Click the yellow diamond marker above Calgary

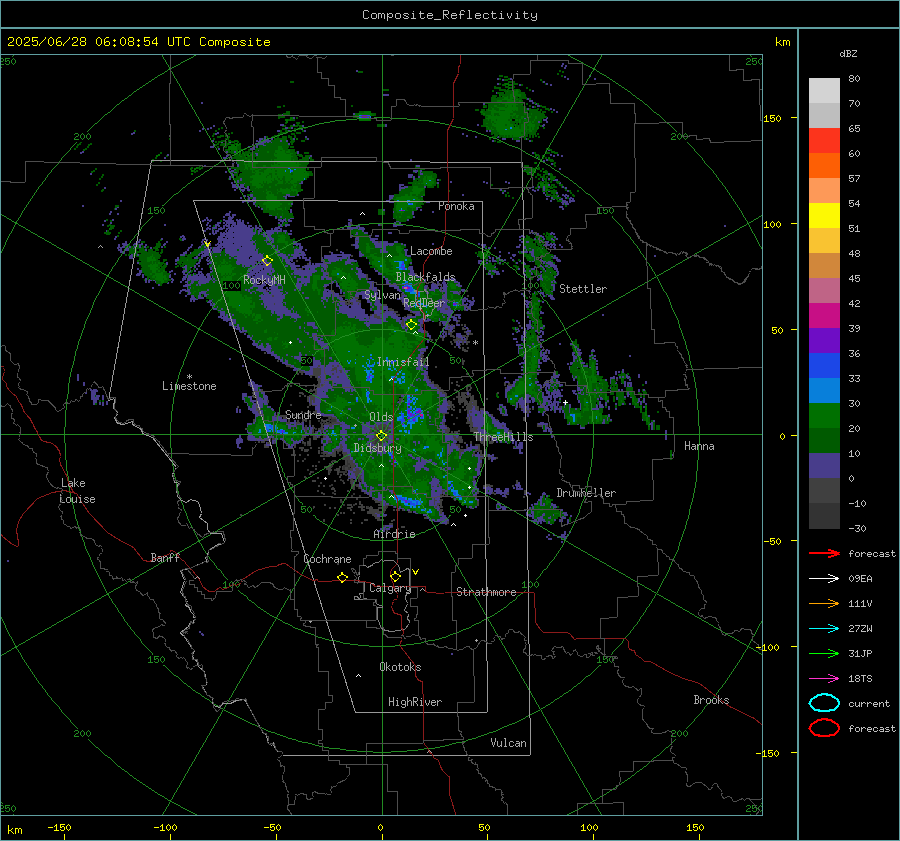coord(395,576)
